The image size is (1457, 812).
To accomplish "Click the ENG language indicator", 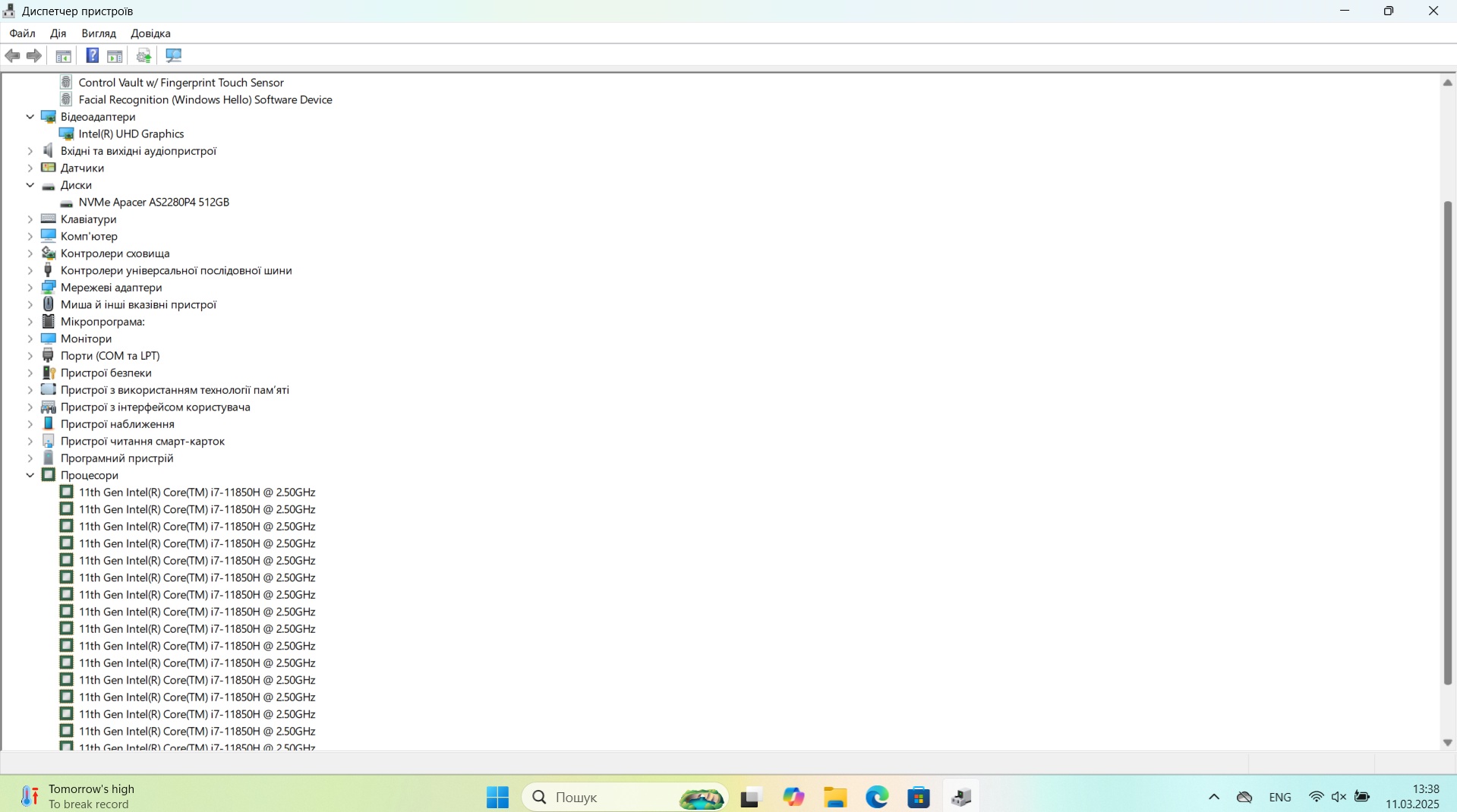I will (x=1280, y=797).
